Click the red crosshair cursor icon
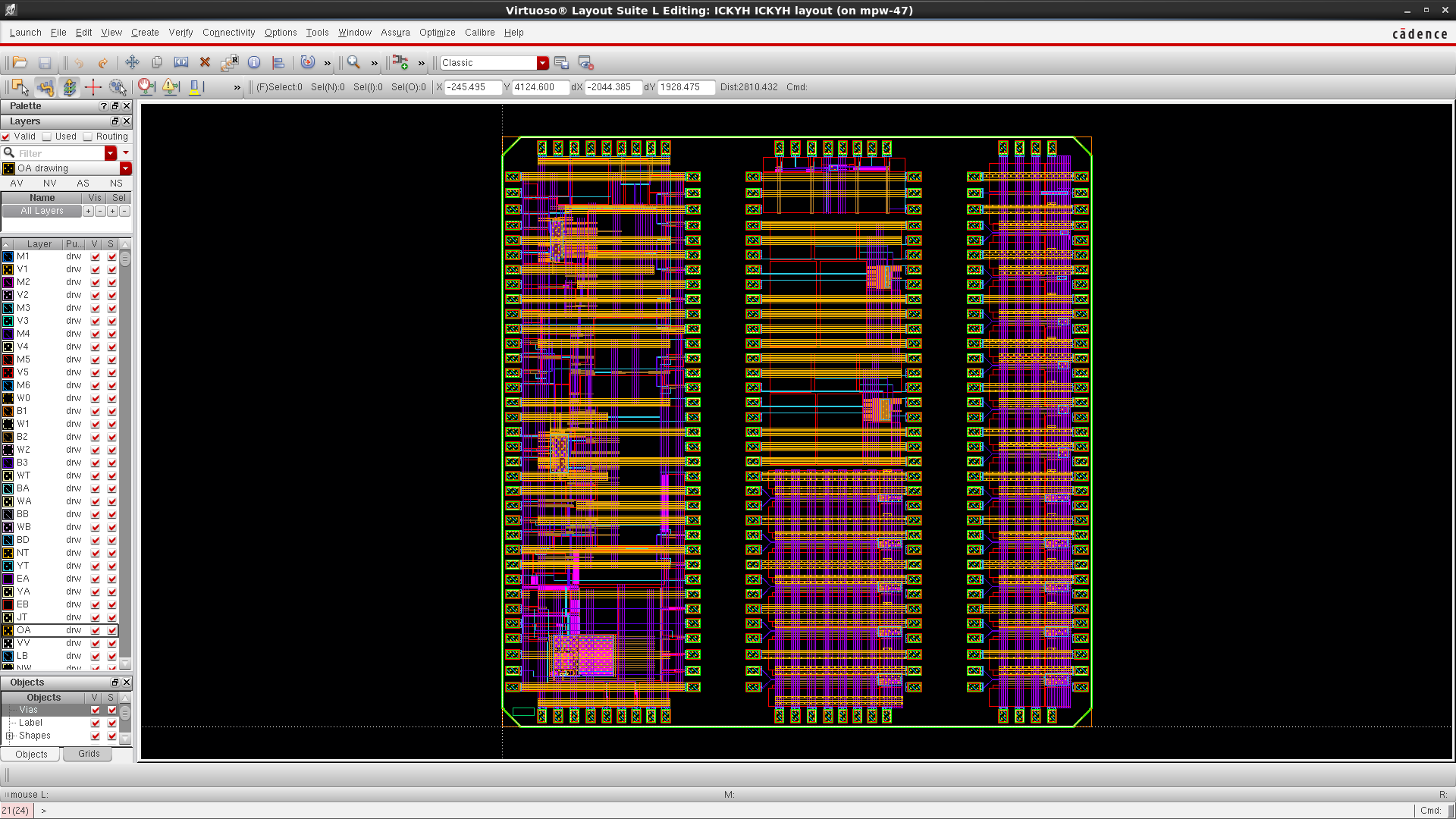The width and height of the screenshot is (1456, 819). tap(93, 87)
